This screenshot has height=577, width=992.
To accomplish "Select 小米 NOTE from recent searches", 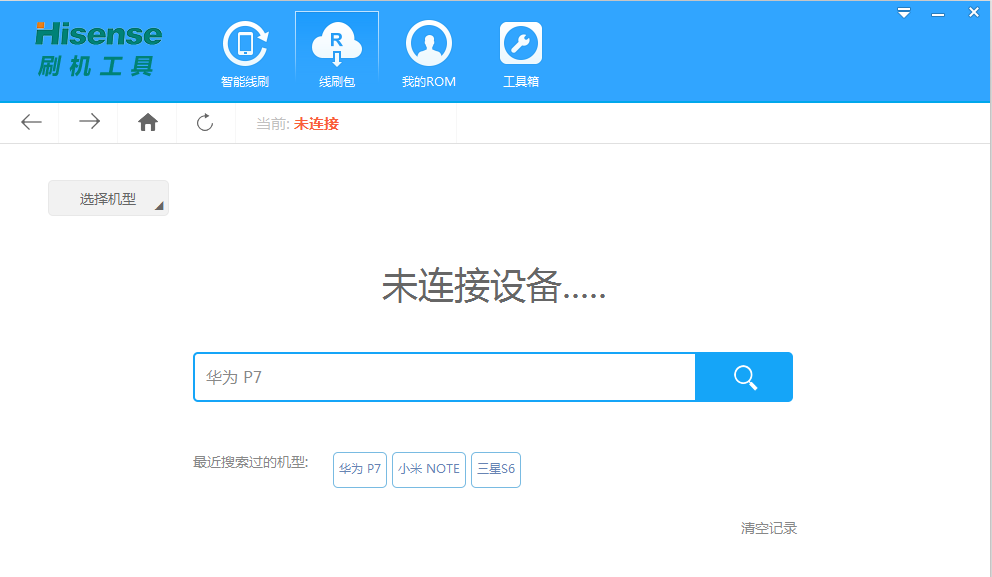I will (428, 469).
